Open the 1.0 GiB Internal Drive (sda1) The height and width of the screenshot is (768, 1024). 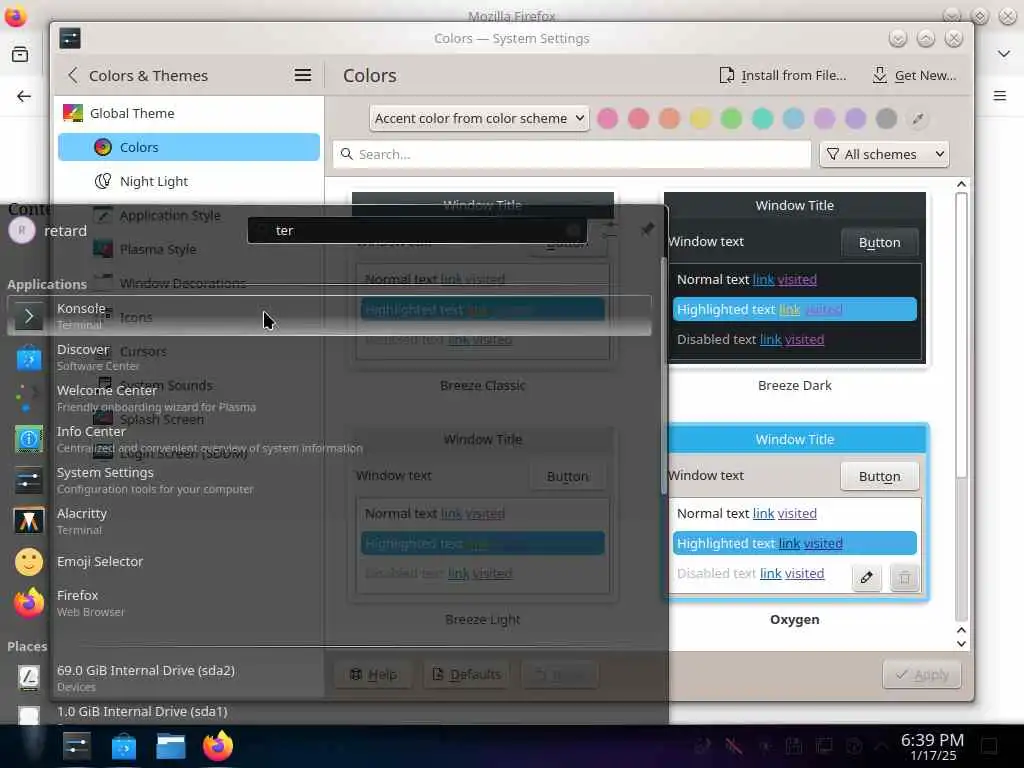point(329,713)
